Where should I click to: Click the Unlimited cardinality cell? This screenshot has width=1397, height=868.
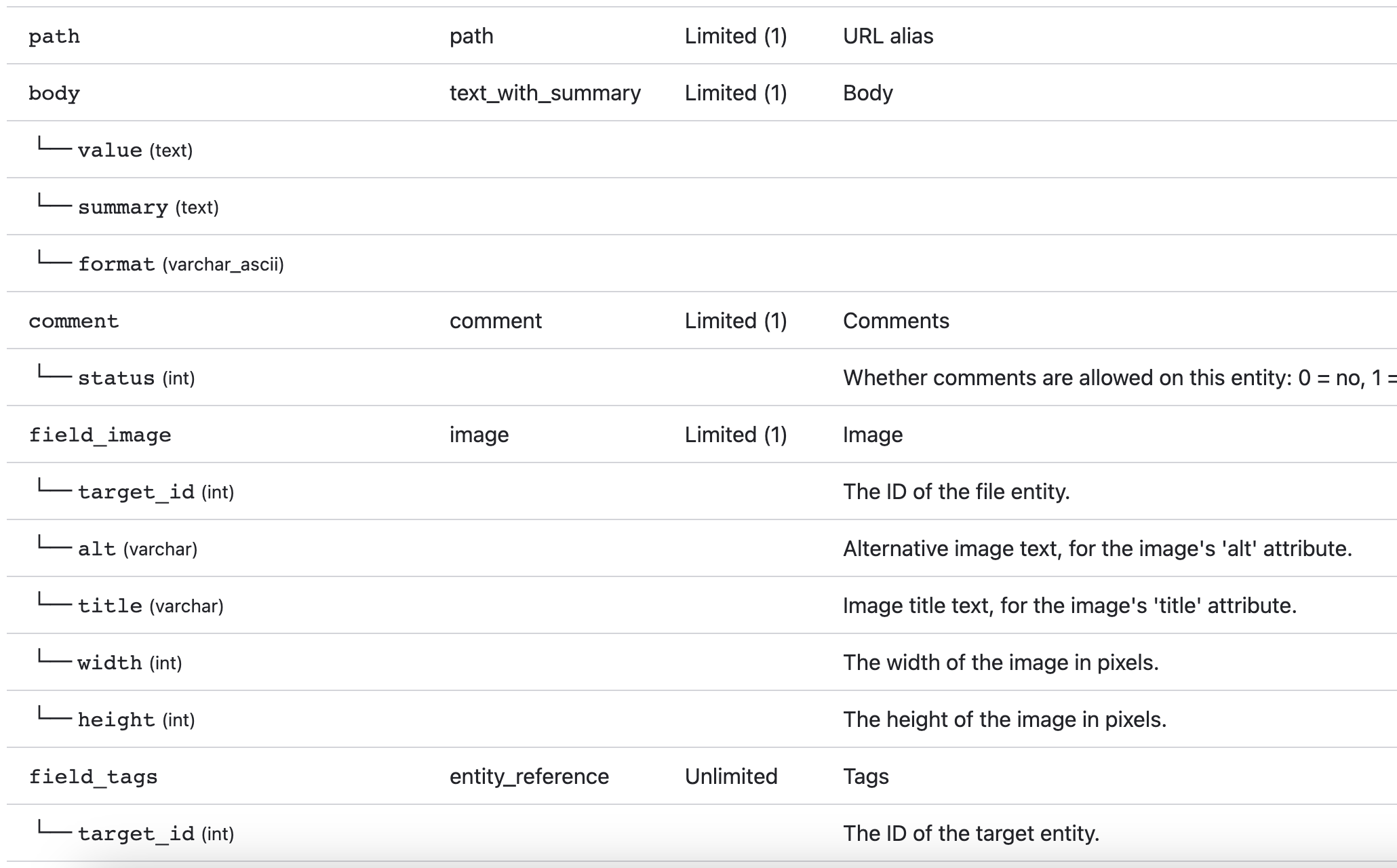click(x=730, y=776)
